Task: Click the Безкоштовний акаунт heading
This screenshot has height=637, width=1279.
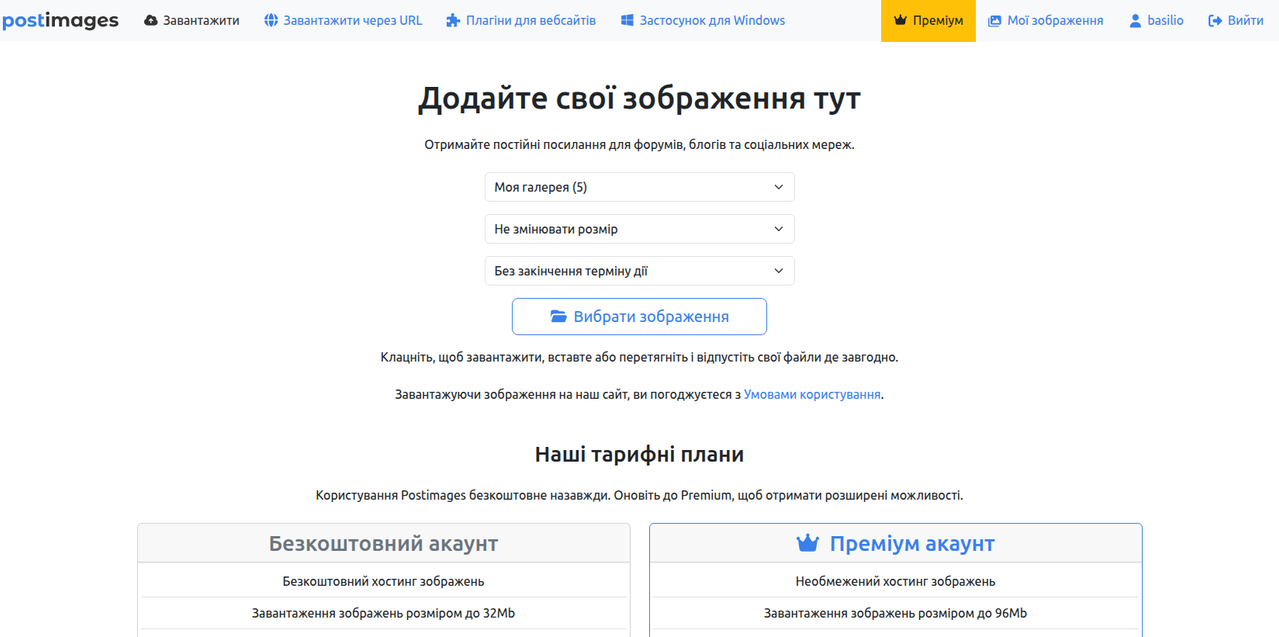Action: click(384, 543)
